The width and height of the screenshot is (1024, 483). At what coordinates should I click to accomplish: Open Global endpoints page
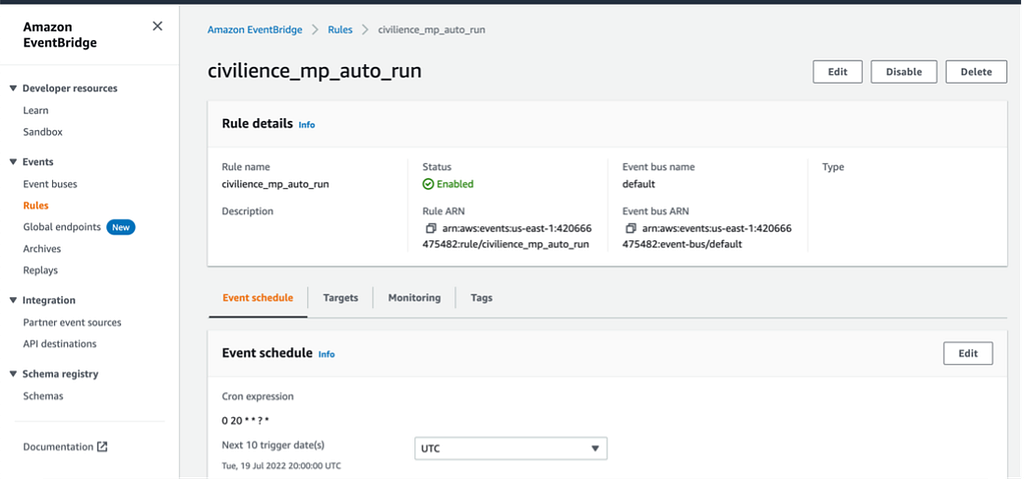pos(62,227)
